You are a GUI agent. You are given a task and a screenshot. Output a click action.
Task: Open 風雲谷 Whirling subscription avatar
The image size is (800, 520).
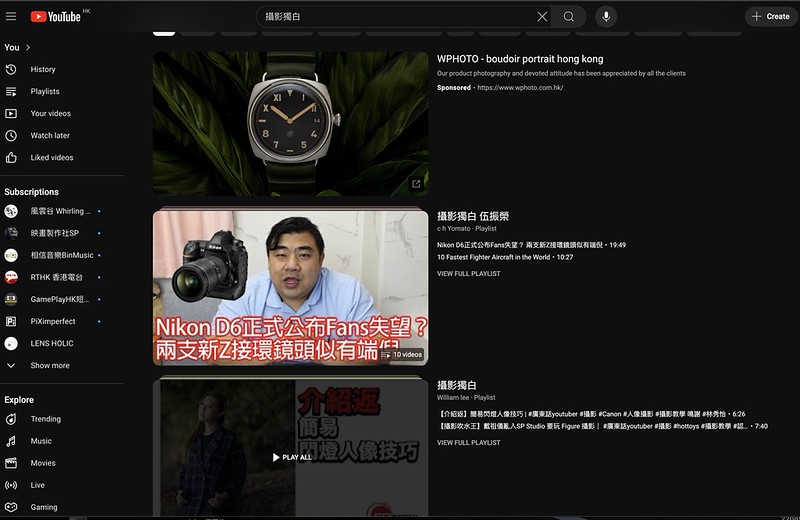[x=11, y=211]
